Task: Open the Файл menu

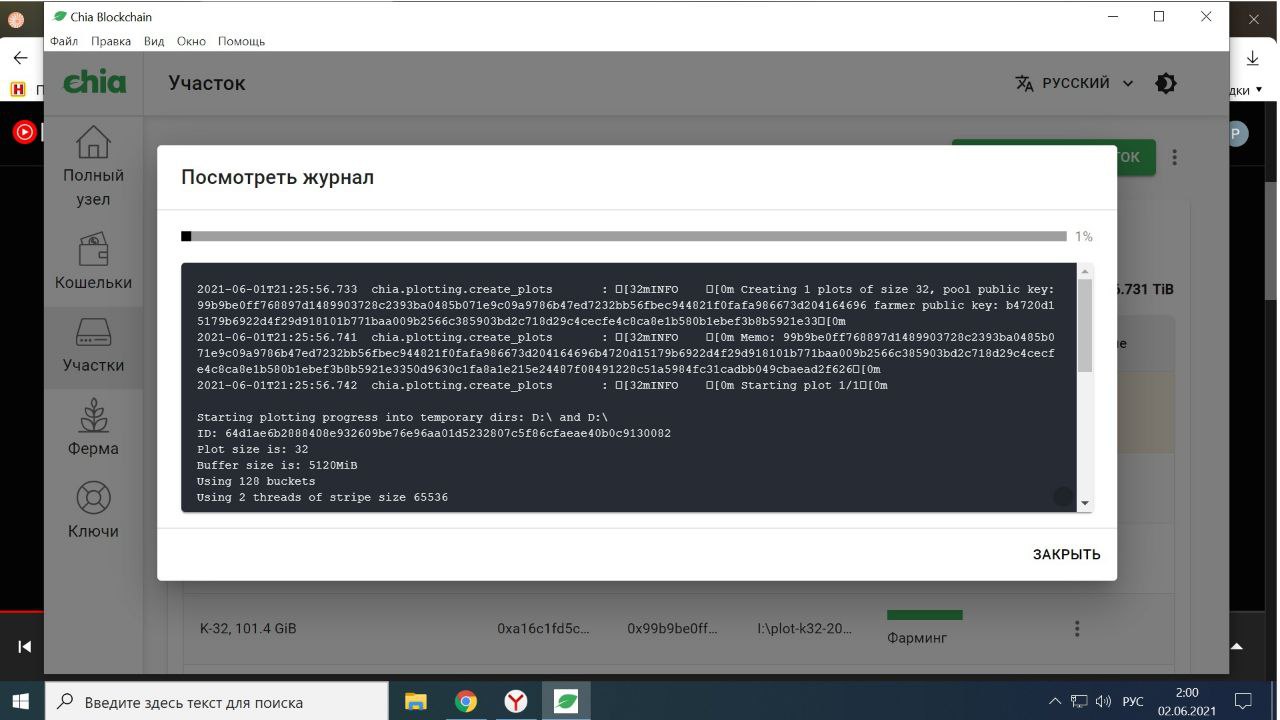Action: click(x=63, y=41)
